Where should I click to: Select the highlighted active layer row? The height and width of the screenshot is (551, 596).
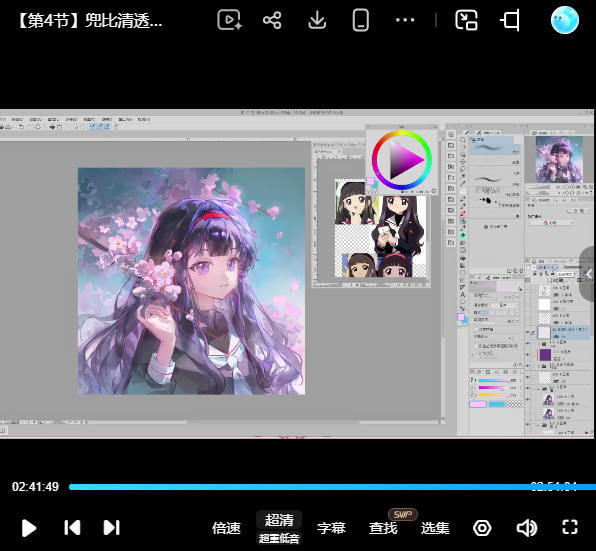coord(563,332)
